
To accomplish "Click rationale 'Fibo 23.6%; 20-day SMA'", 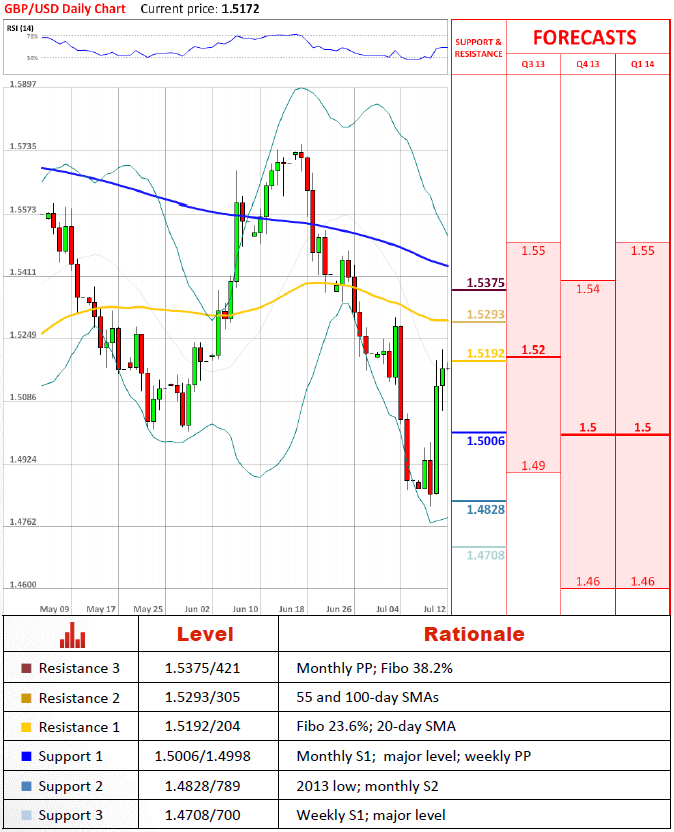I will coord(376,726).
